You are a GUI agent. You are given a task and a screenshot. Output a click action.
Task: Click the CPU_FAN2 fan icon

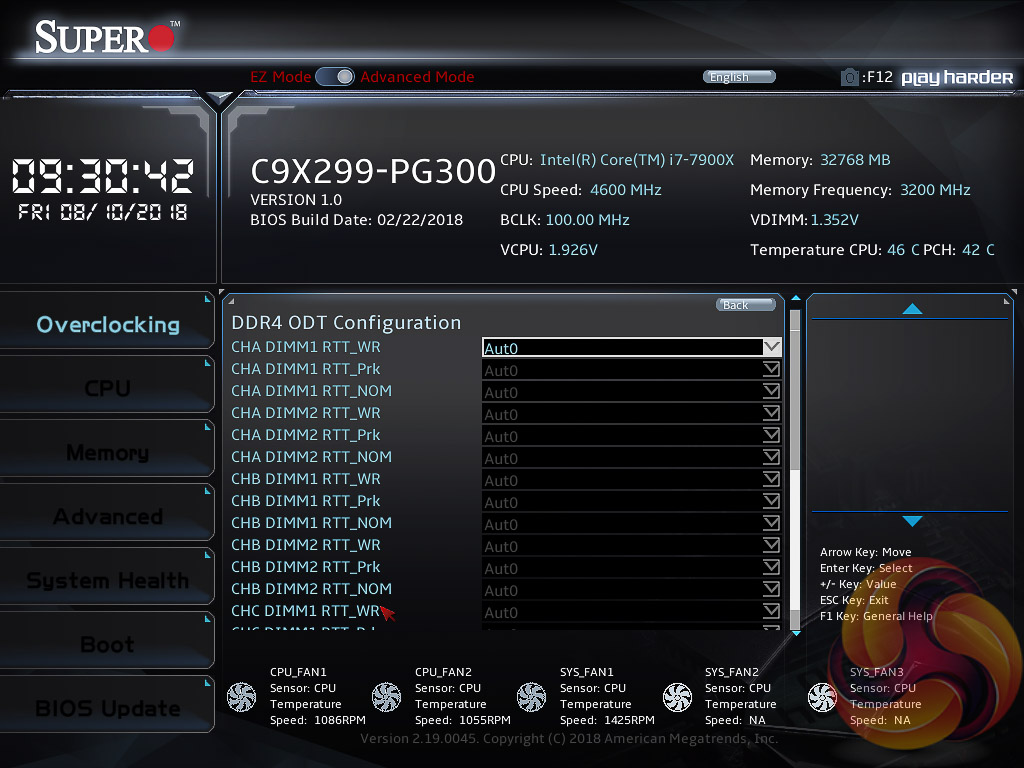click(387, 697)
